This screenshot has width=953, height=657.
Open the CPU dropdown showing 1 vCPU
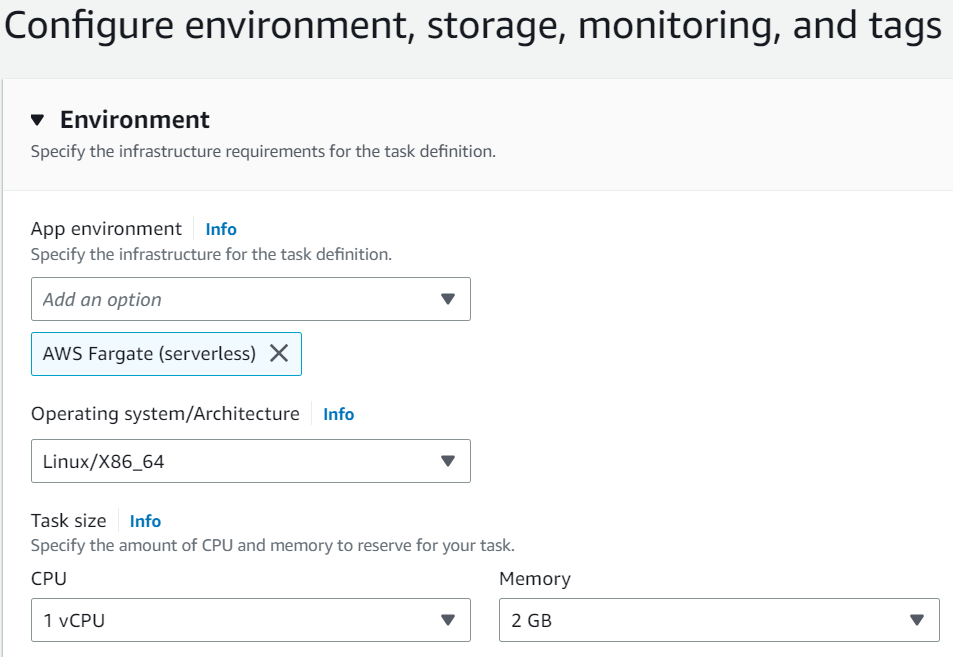click(x=250, y=620)
